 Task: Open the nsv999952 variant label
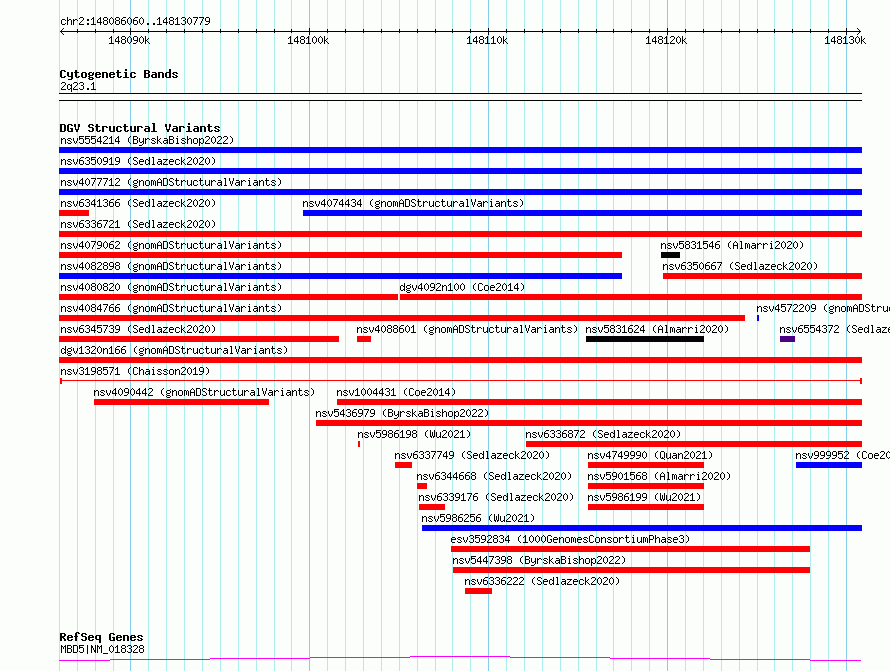click(842, 455)
